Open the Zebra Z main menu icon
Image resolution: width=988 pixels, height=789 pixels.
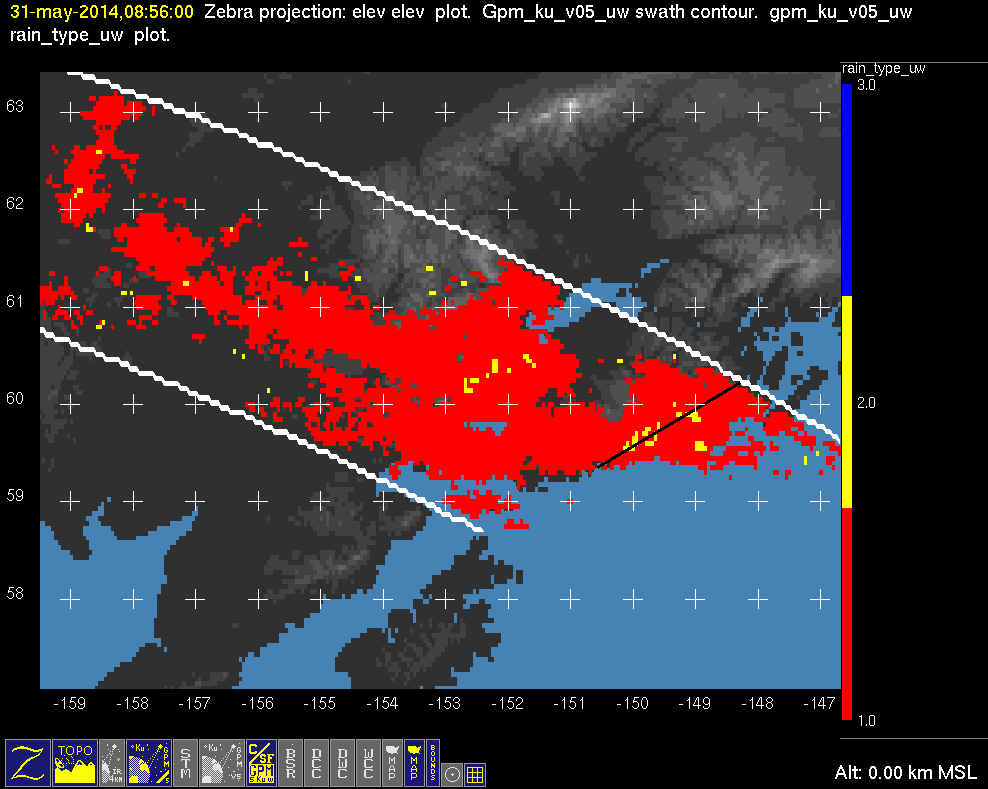(x=28, y=761)
